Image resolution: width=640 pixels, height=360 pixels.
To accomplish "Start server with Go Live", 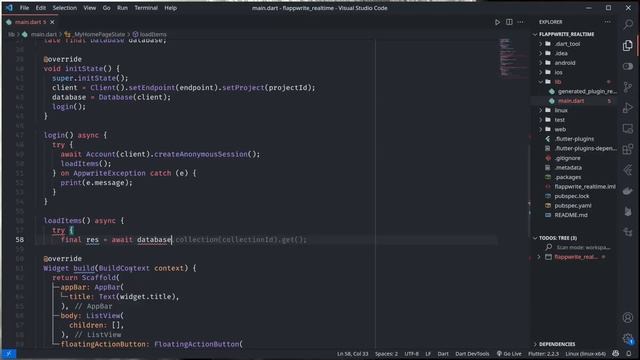I will [x=509, y=353].
